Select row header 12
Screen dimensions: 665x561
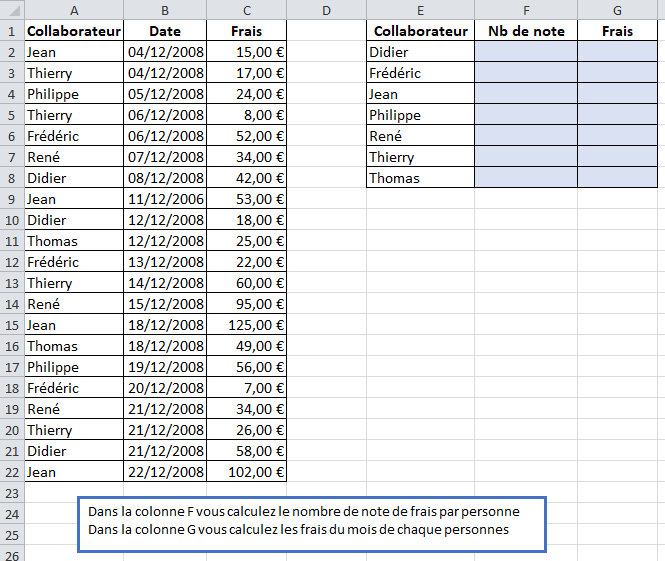click(11, 262)
